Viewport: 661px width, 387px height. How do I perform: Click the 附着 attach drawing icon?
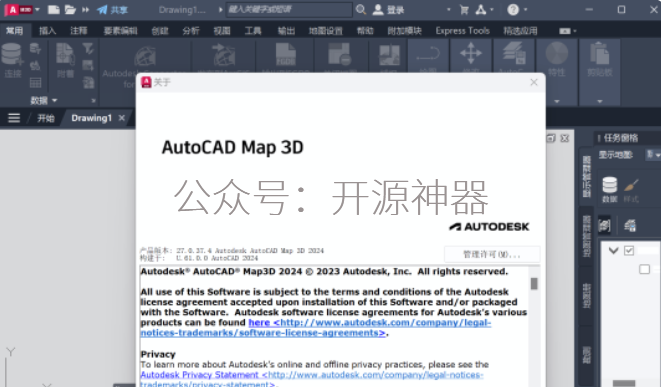click(65, 55)
